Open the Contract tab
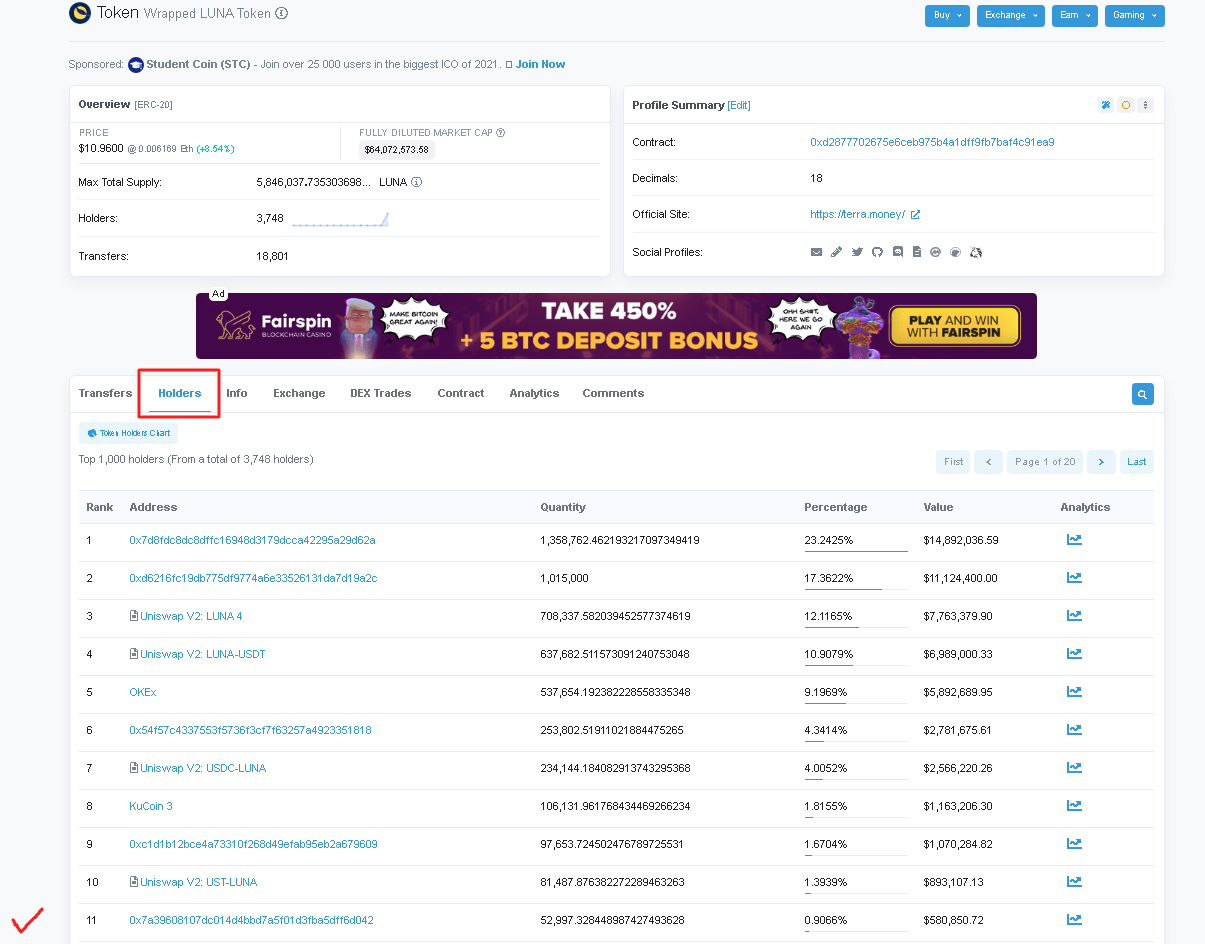The image size is (1205, 944). (460, 393)
